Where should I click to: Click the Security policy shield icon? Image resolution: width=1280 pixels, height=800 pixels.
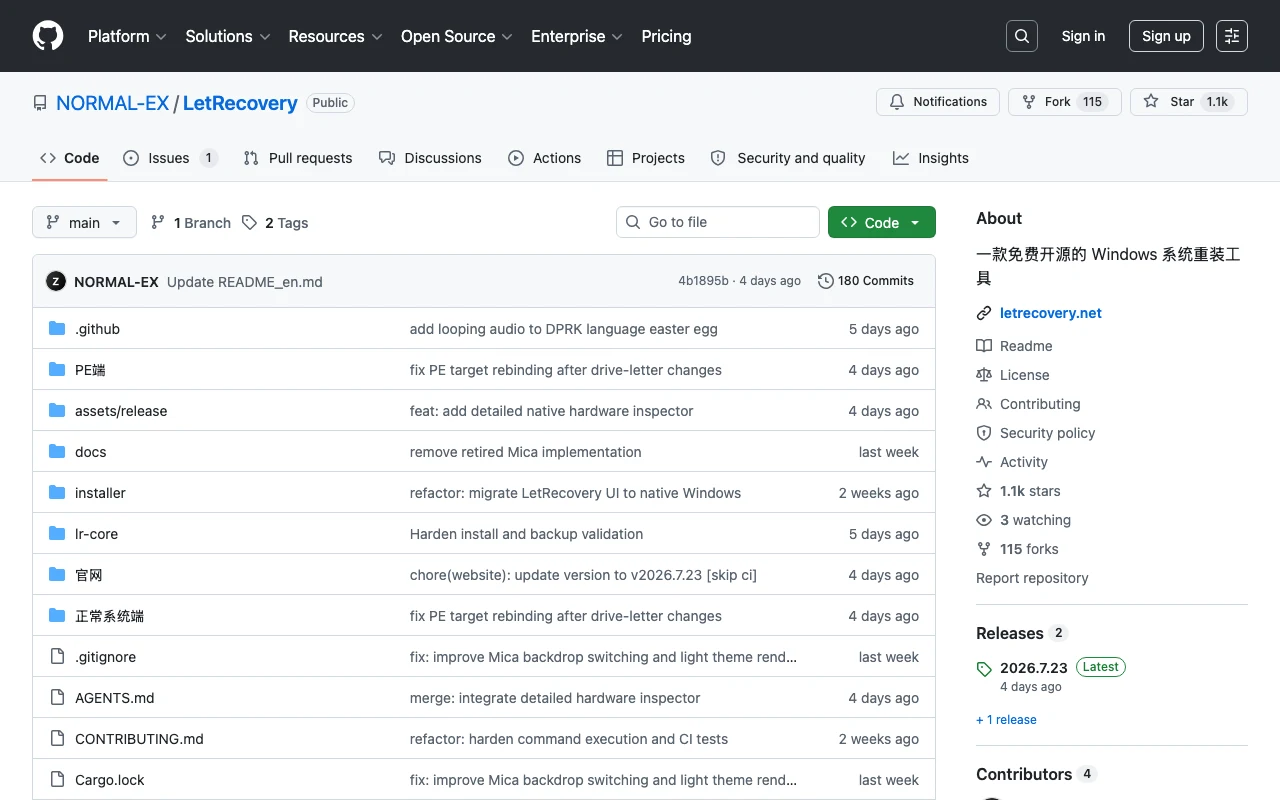(984, 432)
